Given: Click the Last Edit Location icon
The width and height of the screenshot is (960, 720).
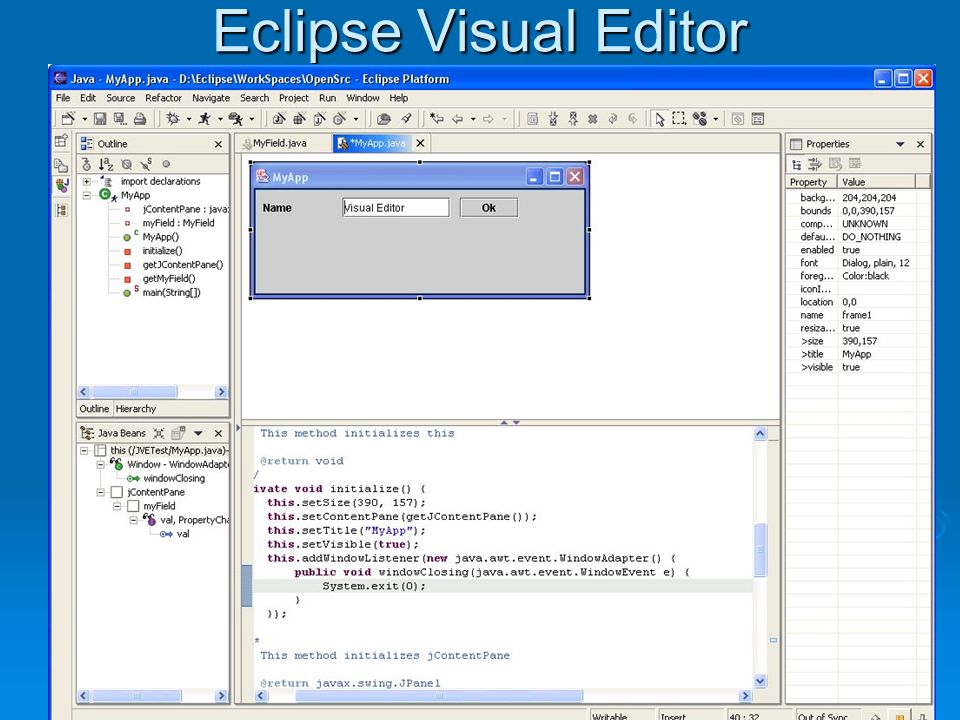Looking at the screenshot, I should tap(437, 119).
